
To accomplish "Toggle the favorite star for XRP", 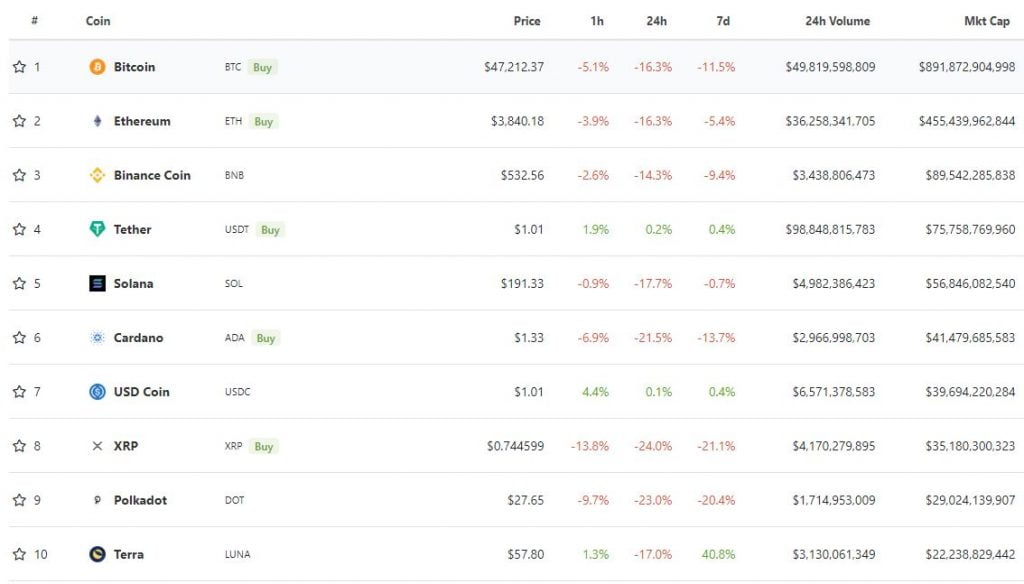I will click(x=20, y=446).
